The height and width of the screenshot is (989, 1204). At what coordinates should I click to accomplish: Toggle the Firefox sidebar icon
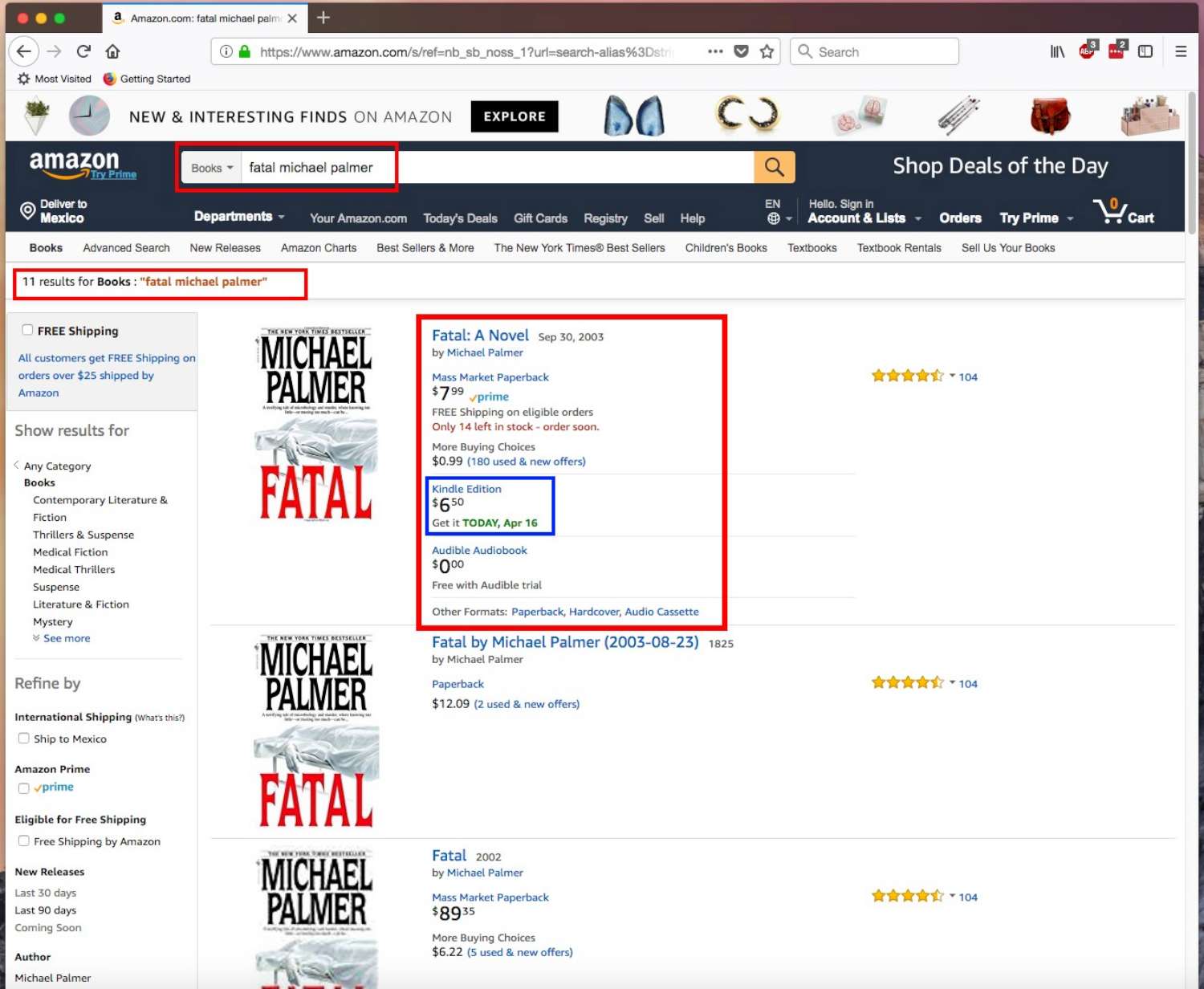click(x=1145, y=51)
